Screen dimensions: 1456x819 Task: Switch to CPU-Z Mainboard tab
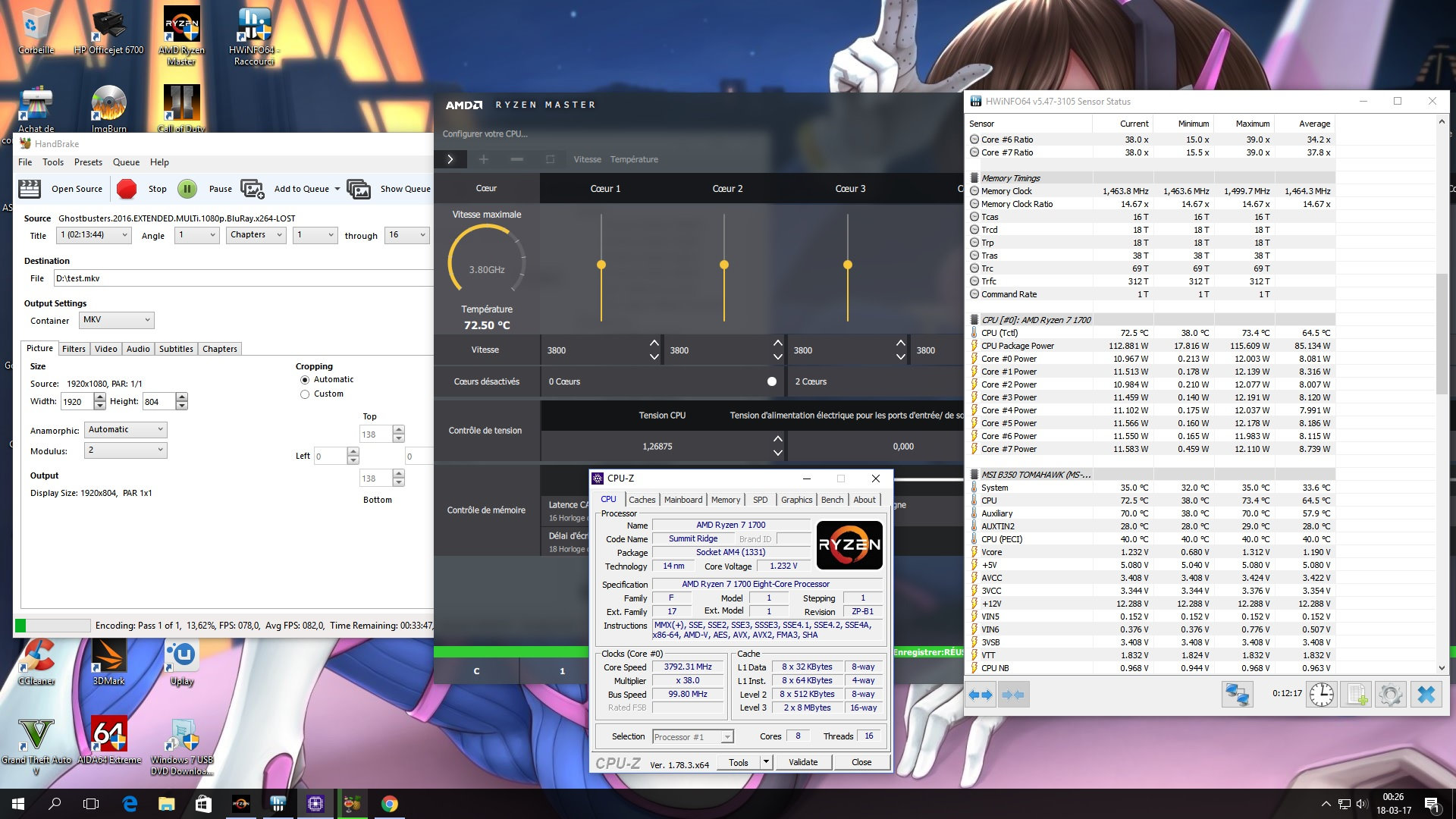[x=683, y=500]
